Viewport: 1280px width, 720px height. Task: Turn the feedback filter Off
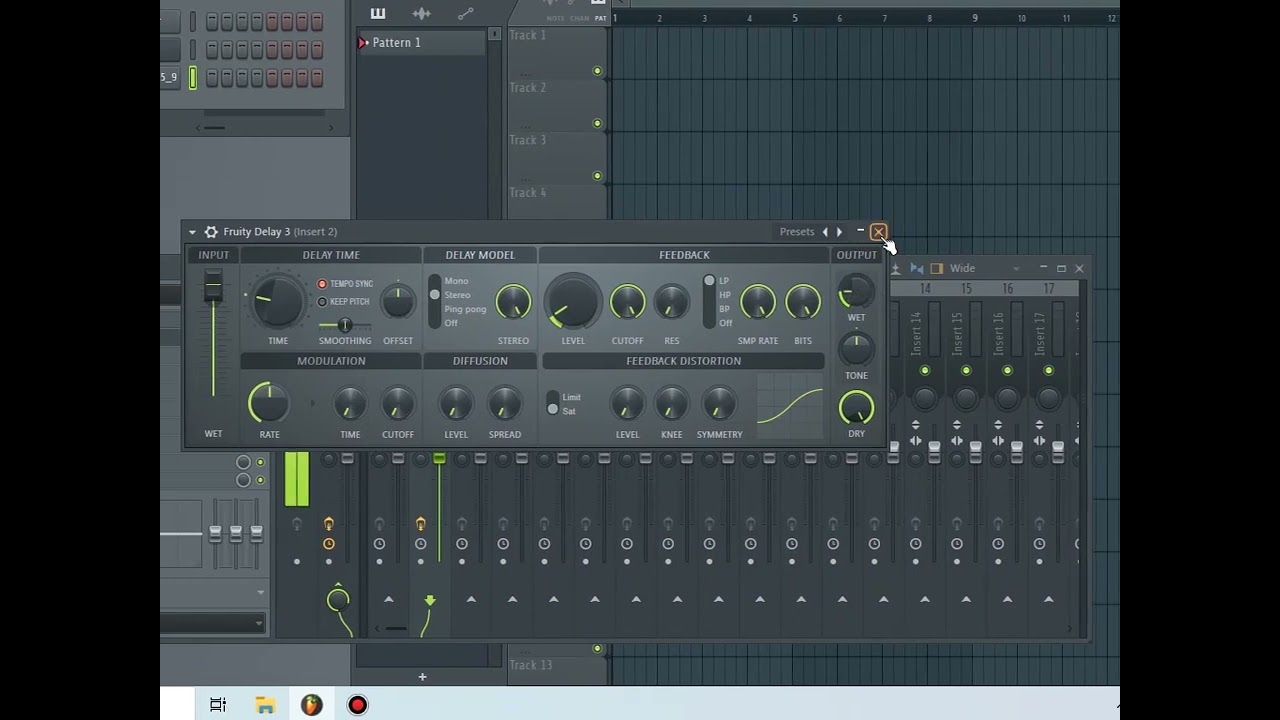point(726,323)
